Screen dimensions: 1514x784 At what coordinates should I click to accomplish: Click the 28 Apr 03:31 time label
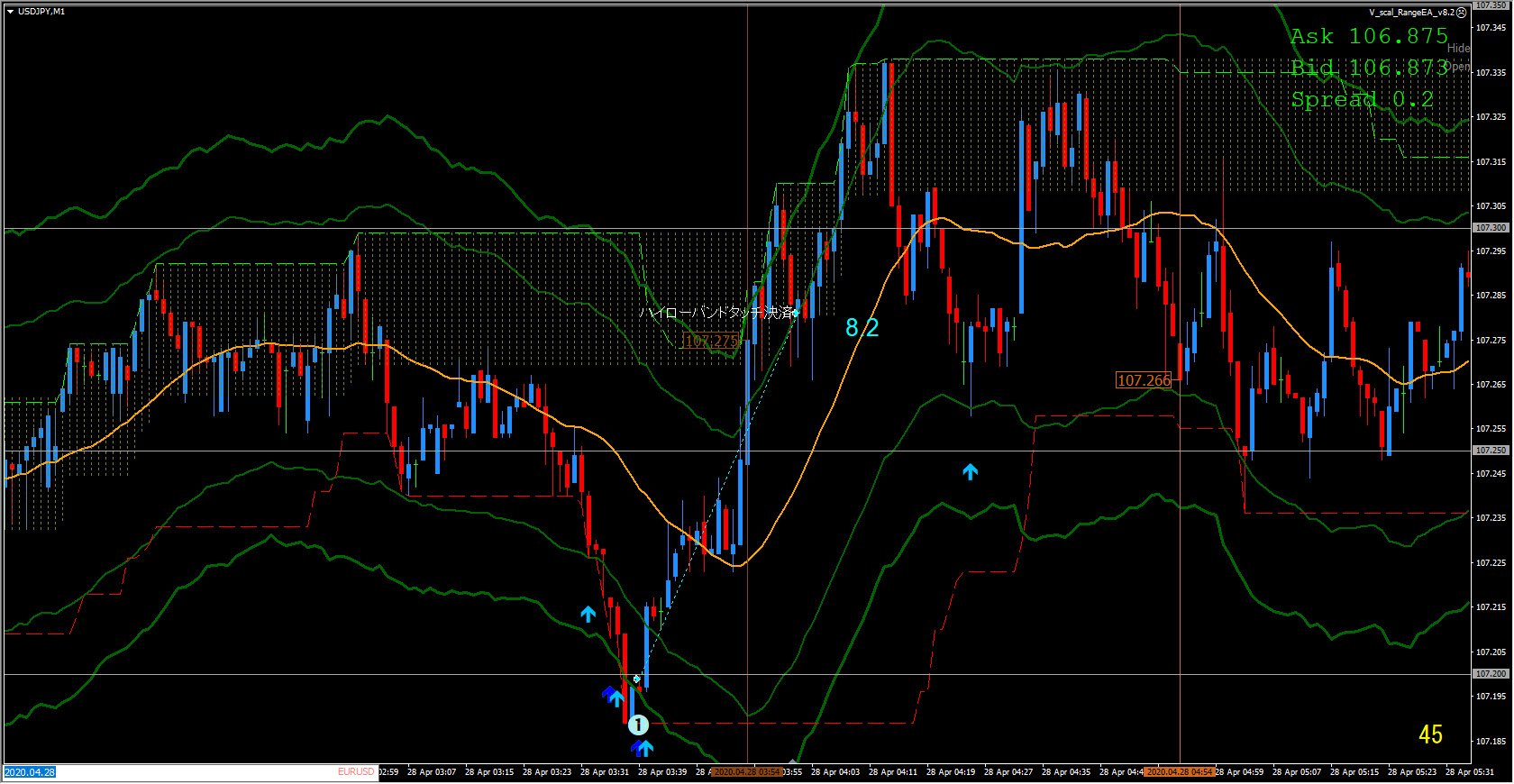[605, 772]
